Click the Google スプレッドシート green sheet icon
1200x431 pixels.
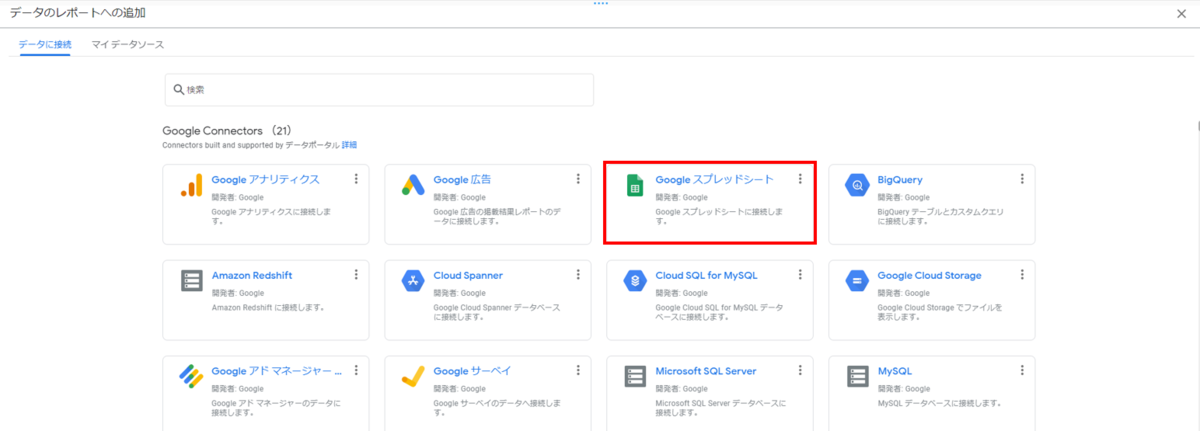[634, 185]
